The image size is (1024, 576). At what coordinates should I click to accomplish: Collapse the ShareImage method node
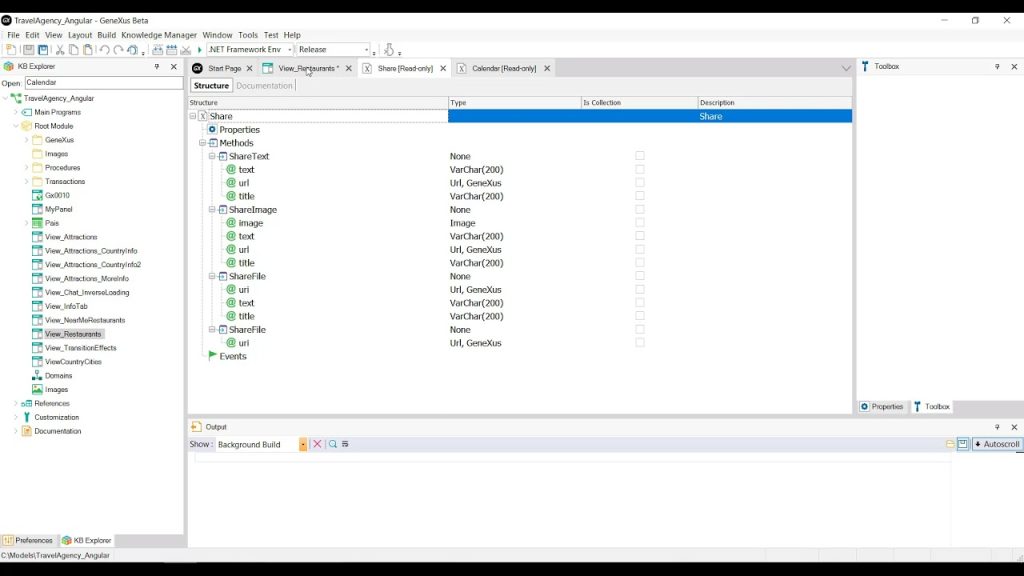pos(212,210)
